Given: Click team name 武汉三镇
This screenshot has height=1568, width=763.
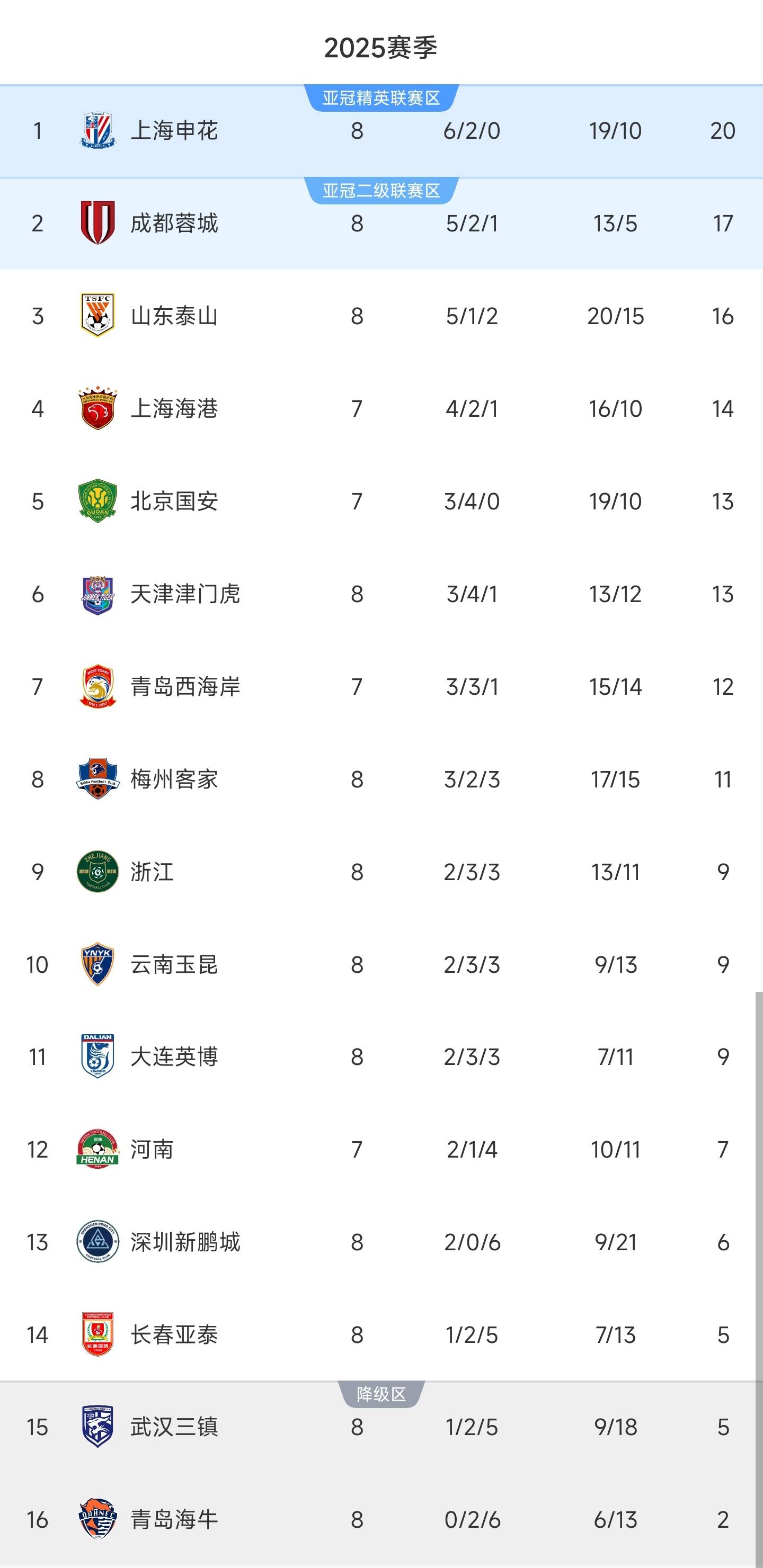Looking at the screenshot, I should (174, 1427).
